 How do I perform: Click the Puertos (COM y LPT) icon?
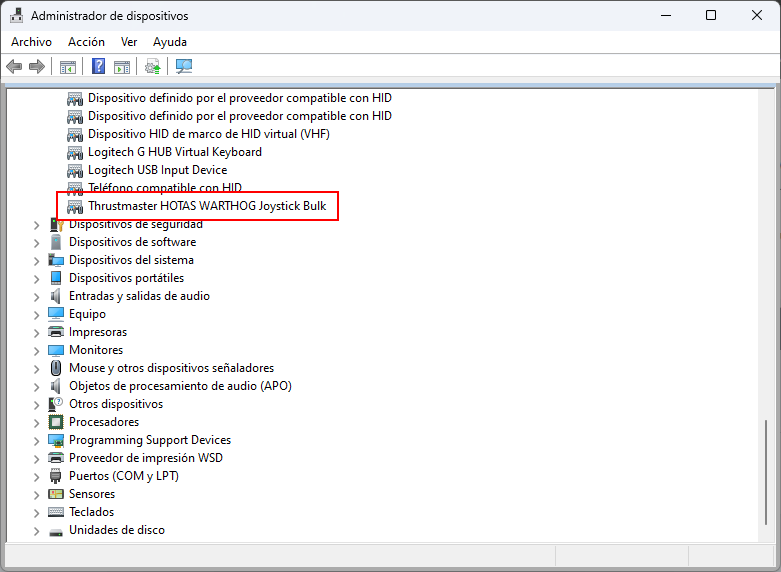tap(56, 476)
